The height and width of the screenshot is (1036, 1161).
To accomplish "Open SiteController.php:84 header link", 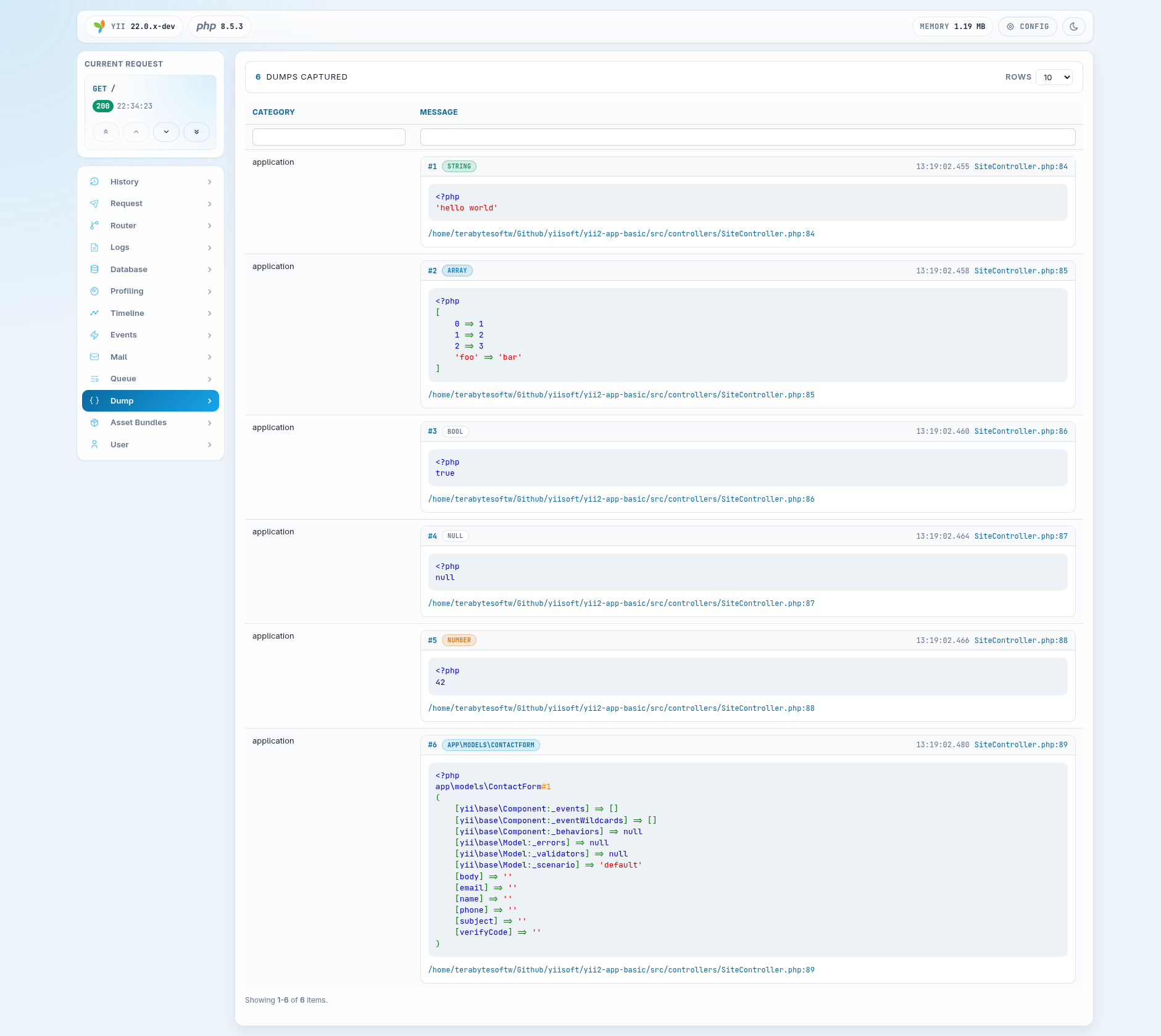I will pyautogui.click(x=1021, y=167).
